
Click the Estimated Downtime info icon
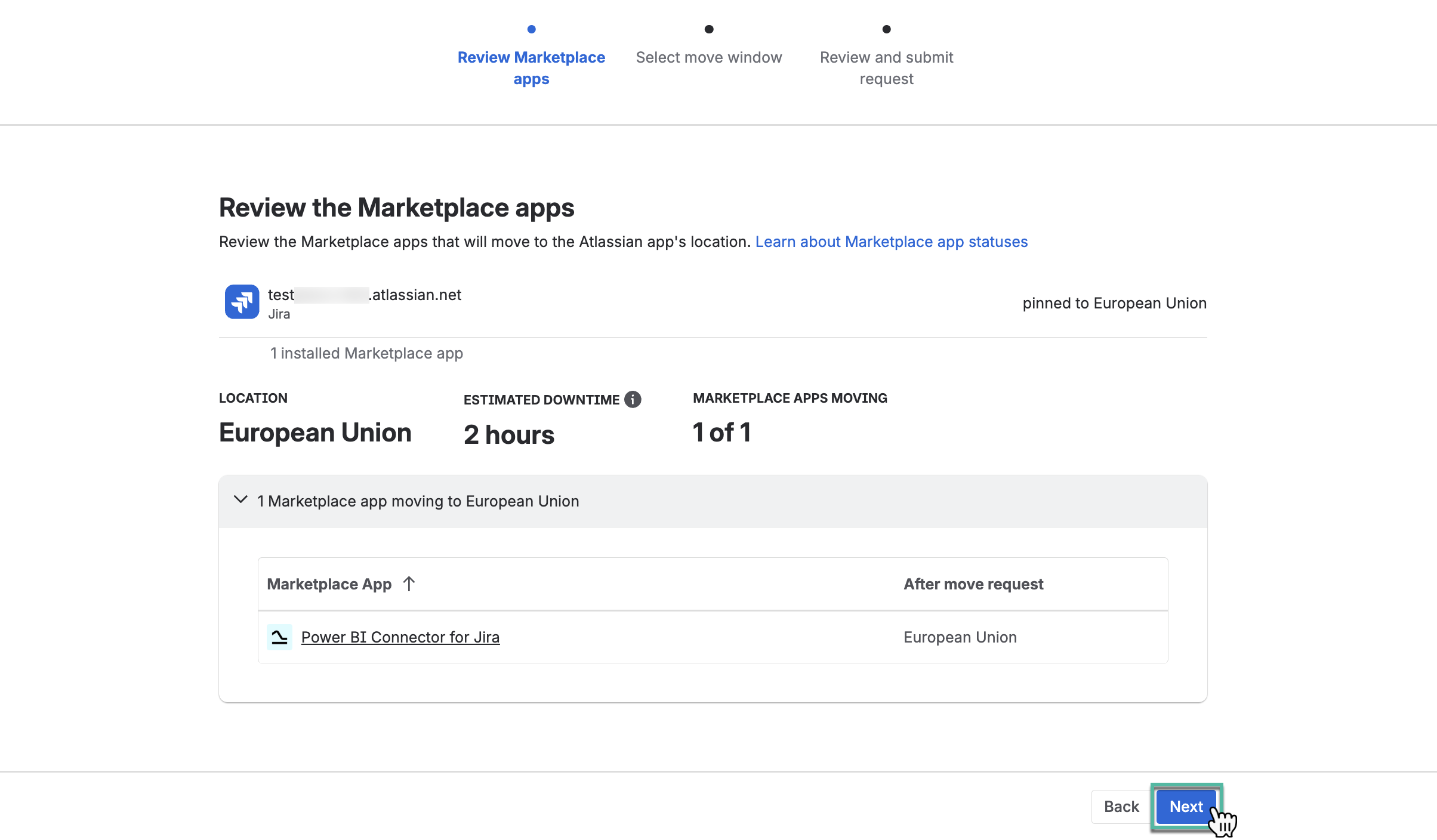tap(633, 399)
